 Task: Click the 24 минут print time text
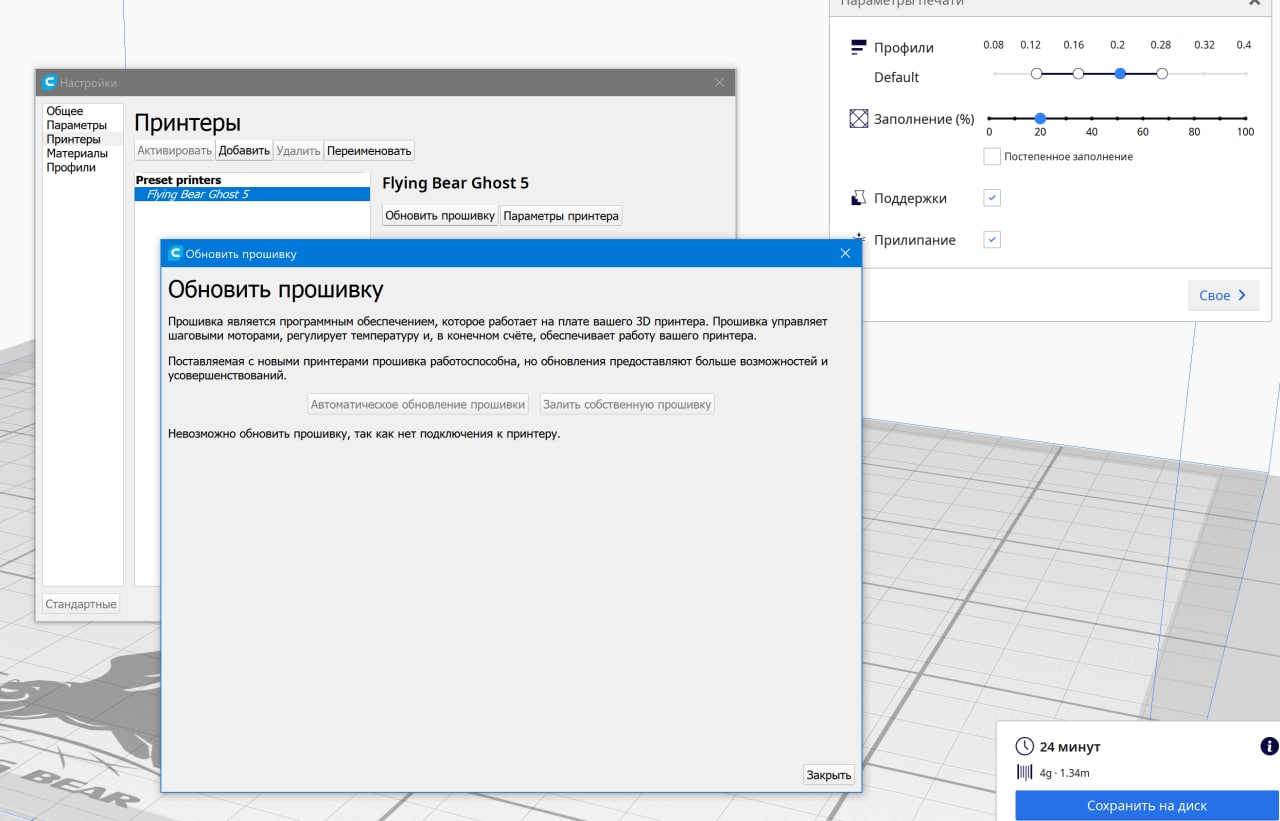click(1070, 747)
